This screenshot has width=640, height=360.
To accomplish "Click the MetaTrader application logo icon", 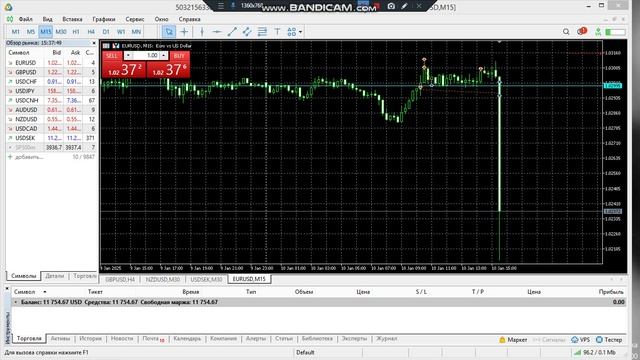I will click(x=8, y=7).
